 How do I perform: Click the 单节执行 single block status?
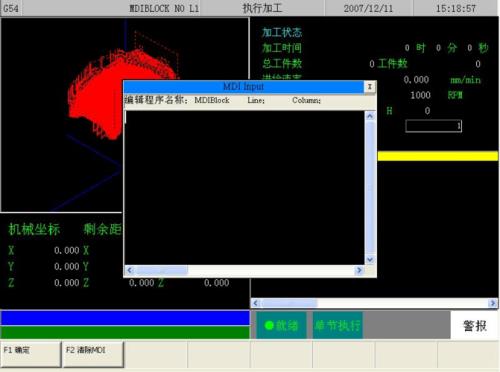(338, 325)
